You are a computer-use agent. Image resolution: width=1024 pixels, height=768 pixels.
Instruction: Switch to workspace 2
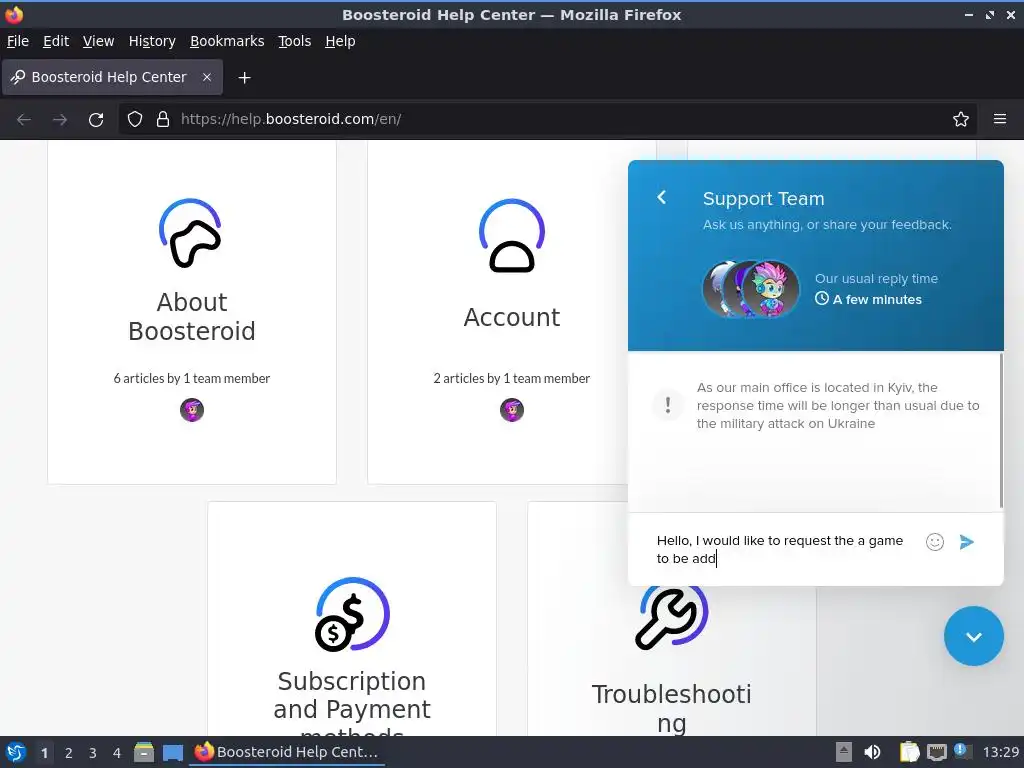tap(69, 753)
